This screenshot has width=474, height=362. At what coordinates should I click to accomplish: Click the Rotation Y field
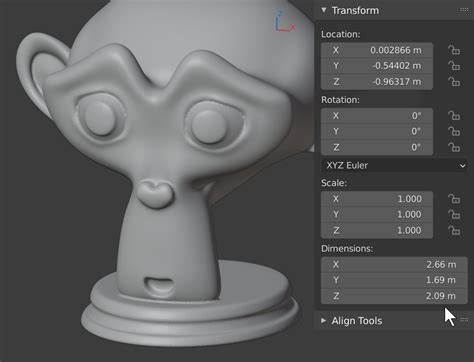(377, 132)
